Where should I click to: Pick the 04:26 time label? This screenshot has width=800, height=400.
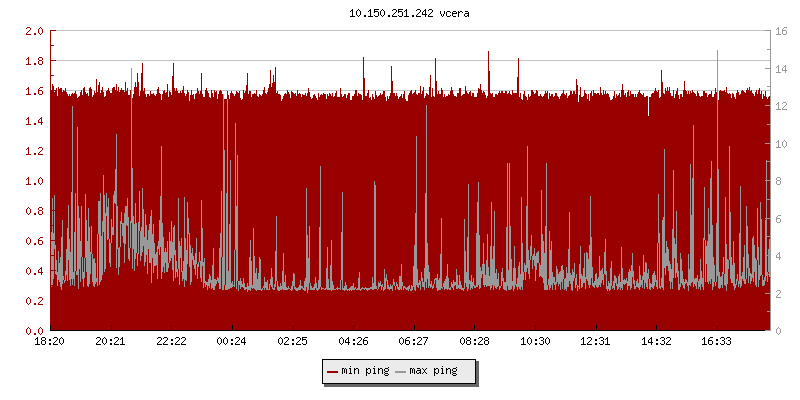[353, 341]
